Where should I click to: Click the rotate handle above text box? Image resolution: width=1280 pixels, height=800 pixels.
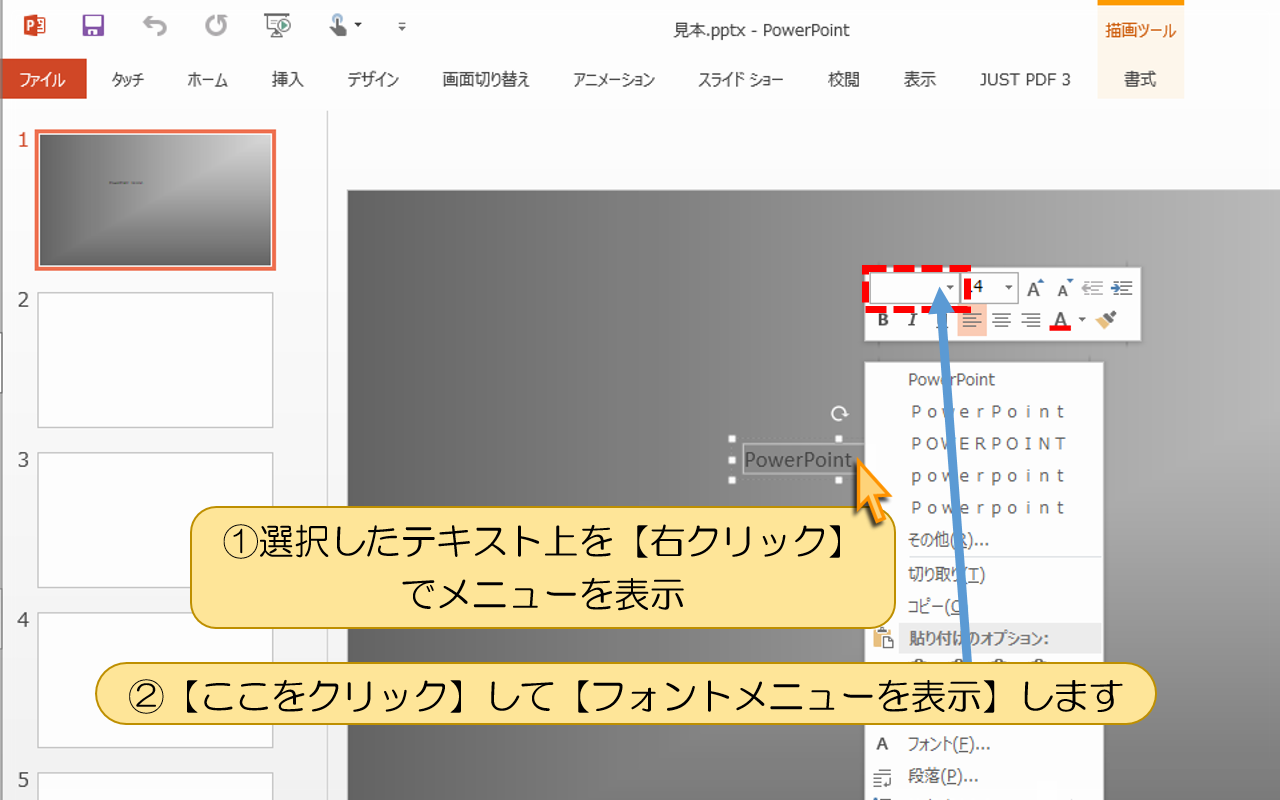click(x=839, y=413)
